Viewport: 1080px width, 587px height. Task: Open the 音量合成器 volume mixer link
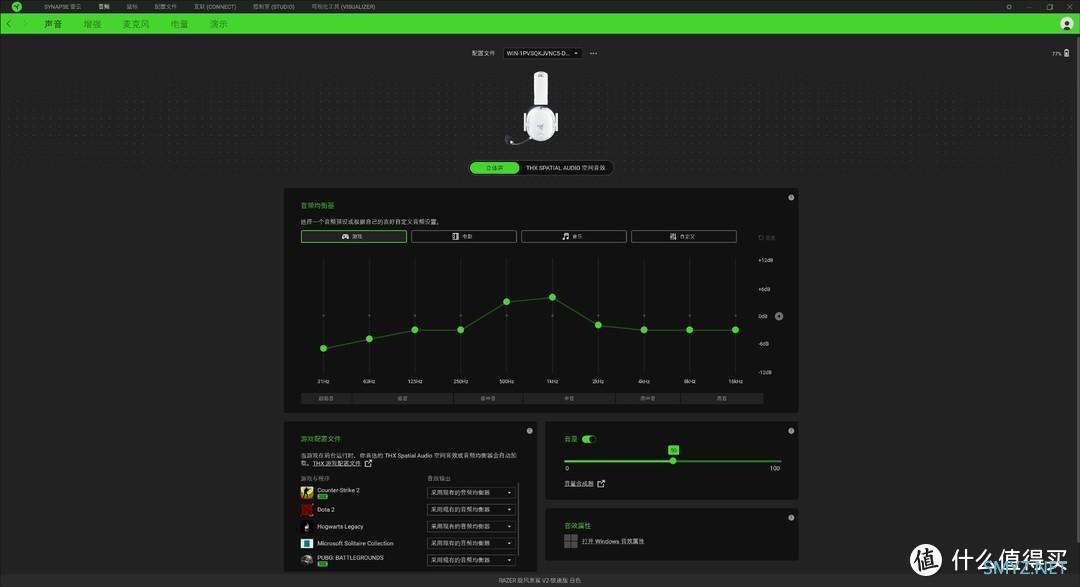(x=579, y=484)
